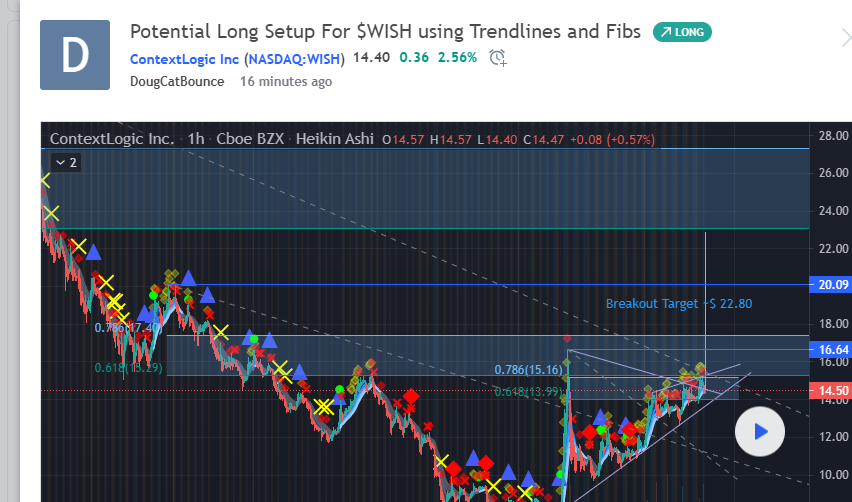Click the Heikin Ashi label in the legend
852x502 pixels.
coord(335,139)
